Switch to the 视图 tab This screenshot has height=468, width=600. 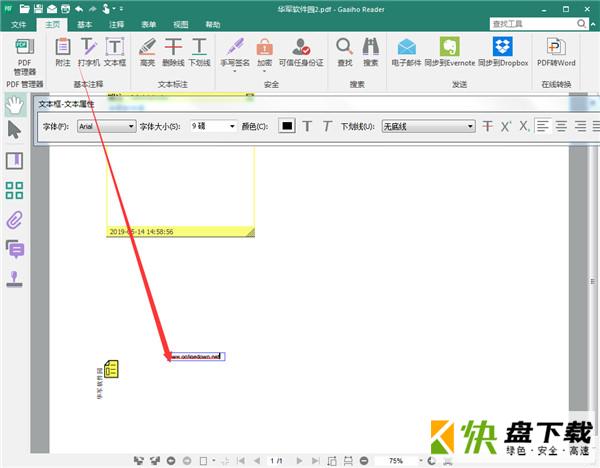pos(181,24)
